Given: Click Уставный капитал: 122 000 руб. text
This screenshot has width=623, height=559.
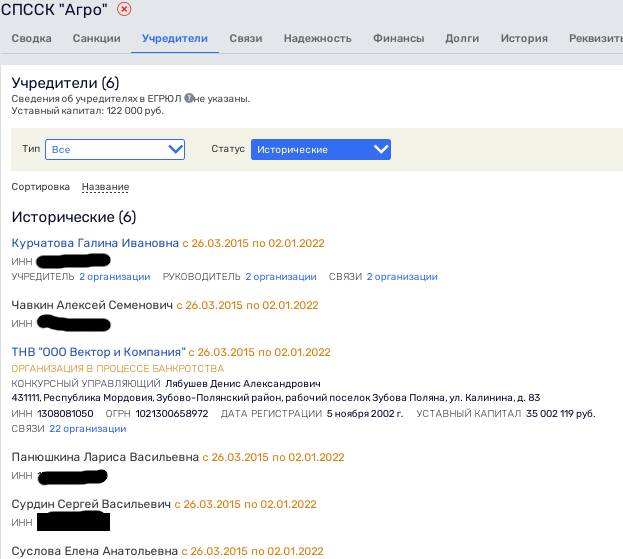Looking at the screenshot, I should click(87, 111).
